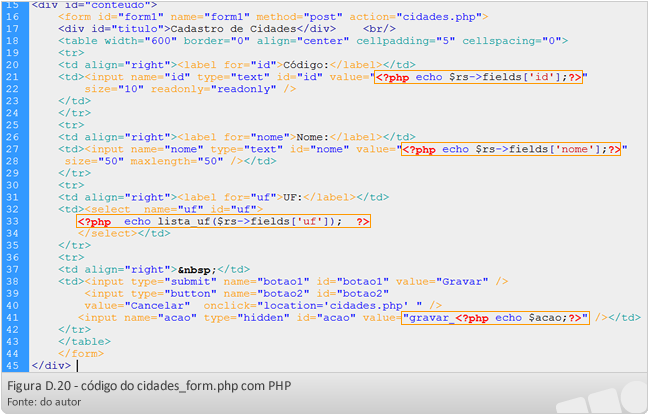The image size is (649, 415).
Task: Click line number 43 in the gutter
Action: (12, 342)
